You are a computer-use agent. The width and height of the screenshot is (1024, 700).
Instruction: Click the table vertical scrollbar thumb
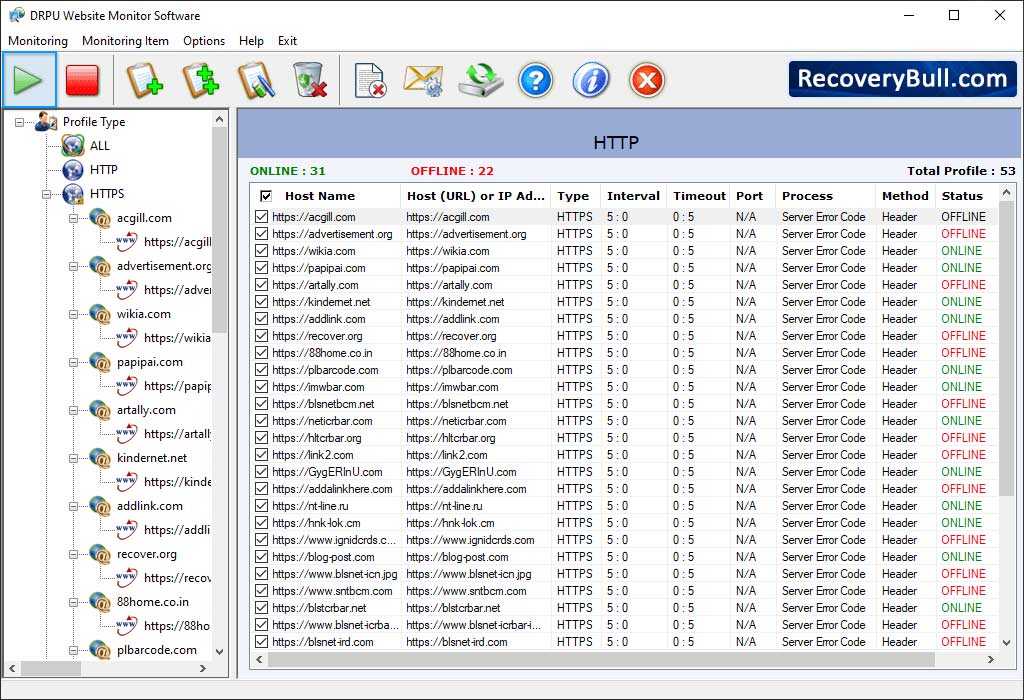1006,349
